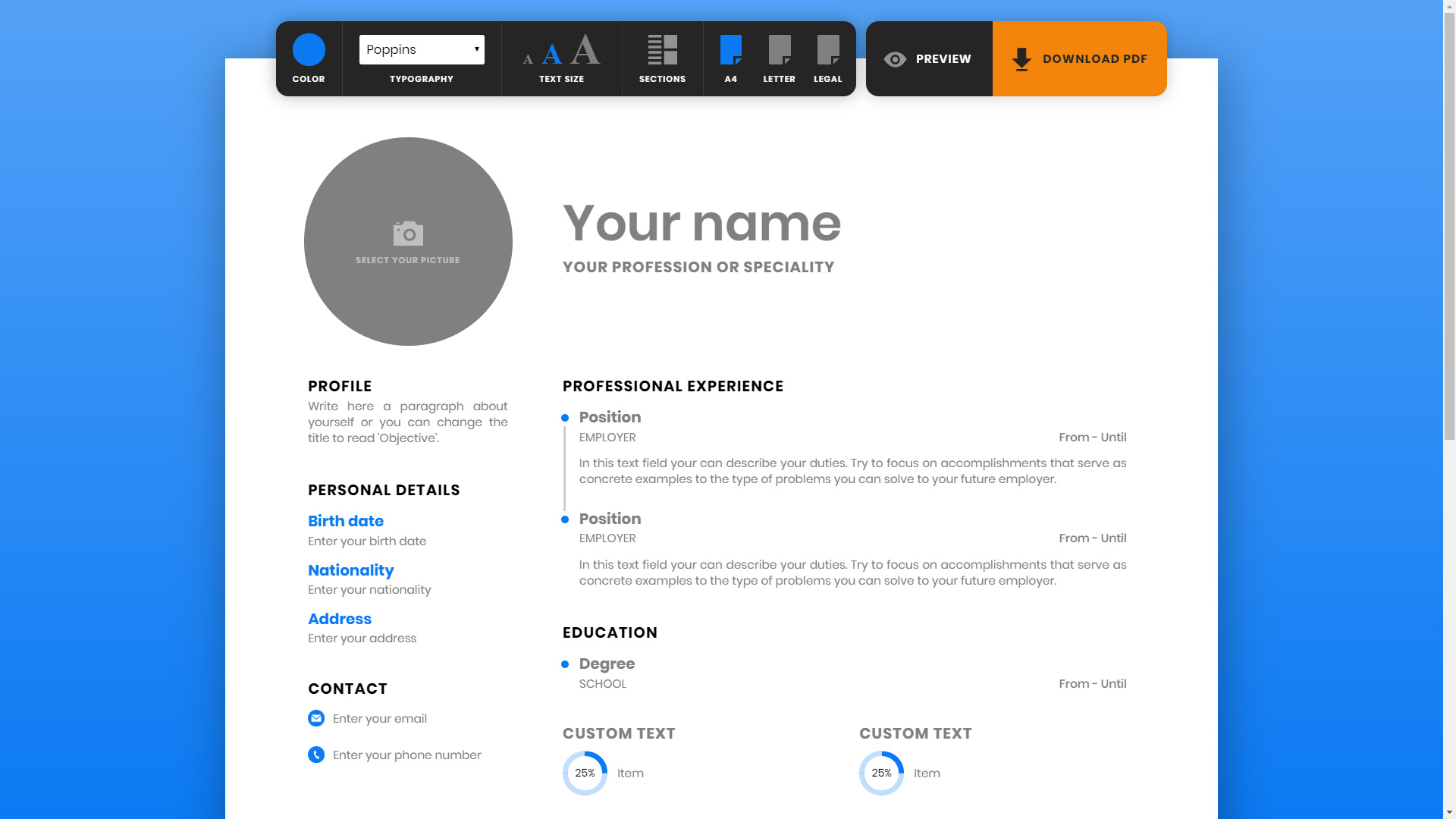Click the Your name heading field
Viewport: 1456px width, 819px height.
point(701,223)
